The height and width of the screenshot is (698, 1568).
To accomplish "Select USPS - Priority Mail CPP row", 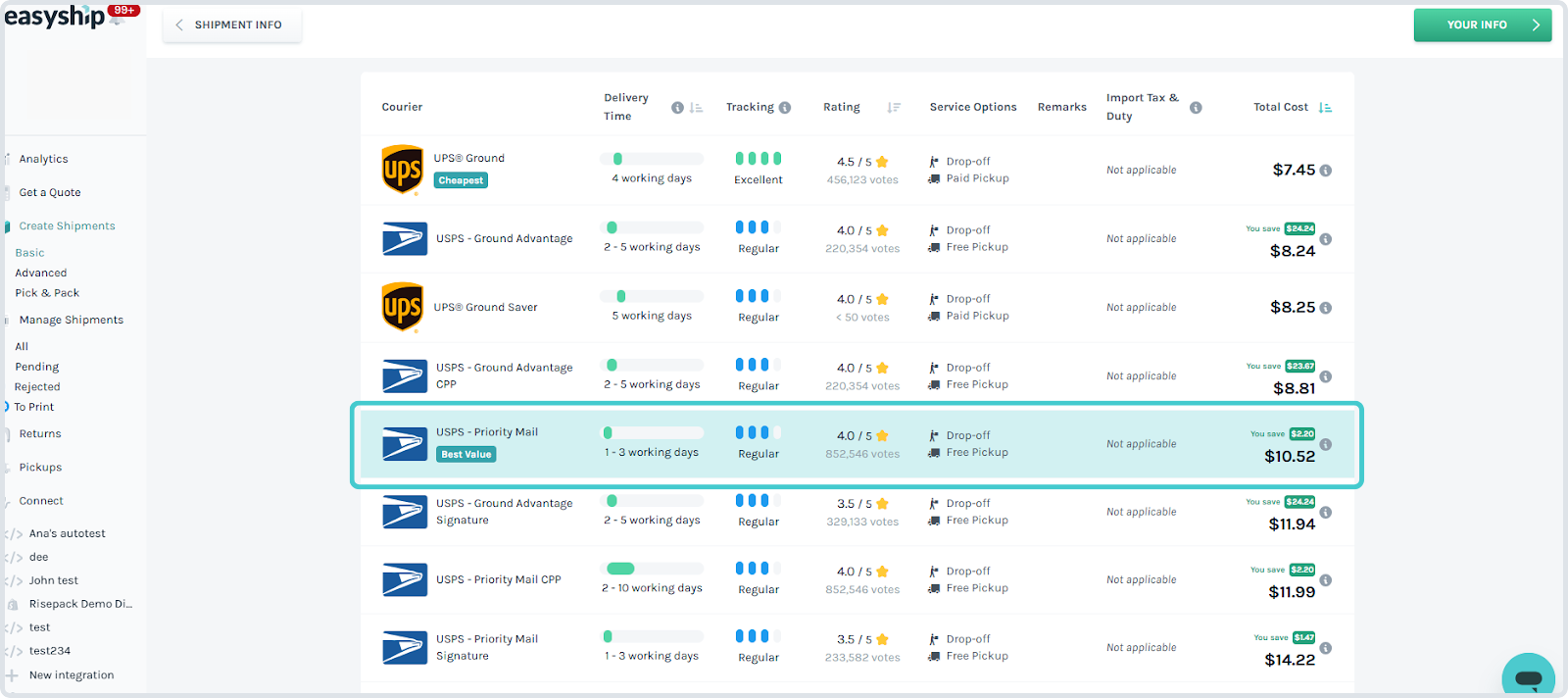I will [857, 580].
